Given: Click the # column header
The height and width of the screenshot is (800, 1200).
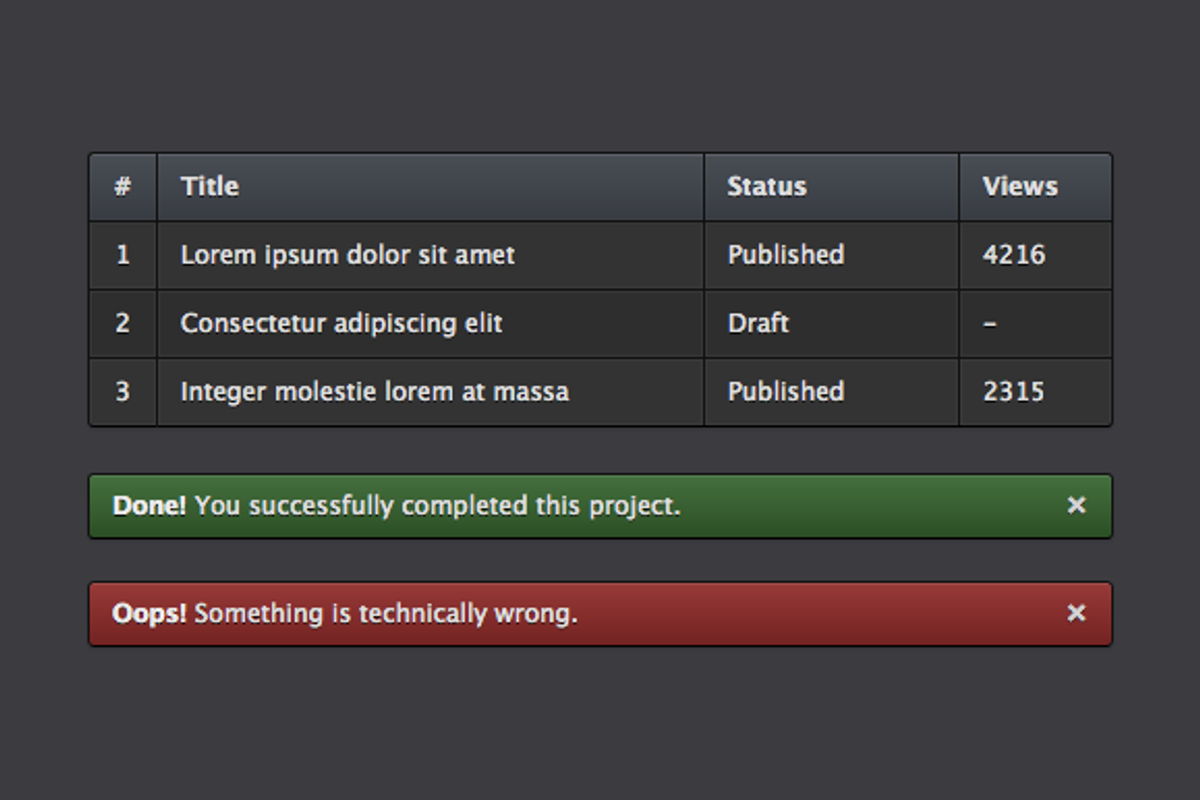Looking at the screenshot, I should pos(123,187).
